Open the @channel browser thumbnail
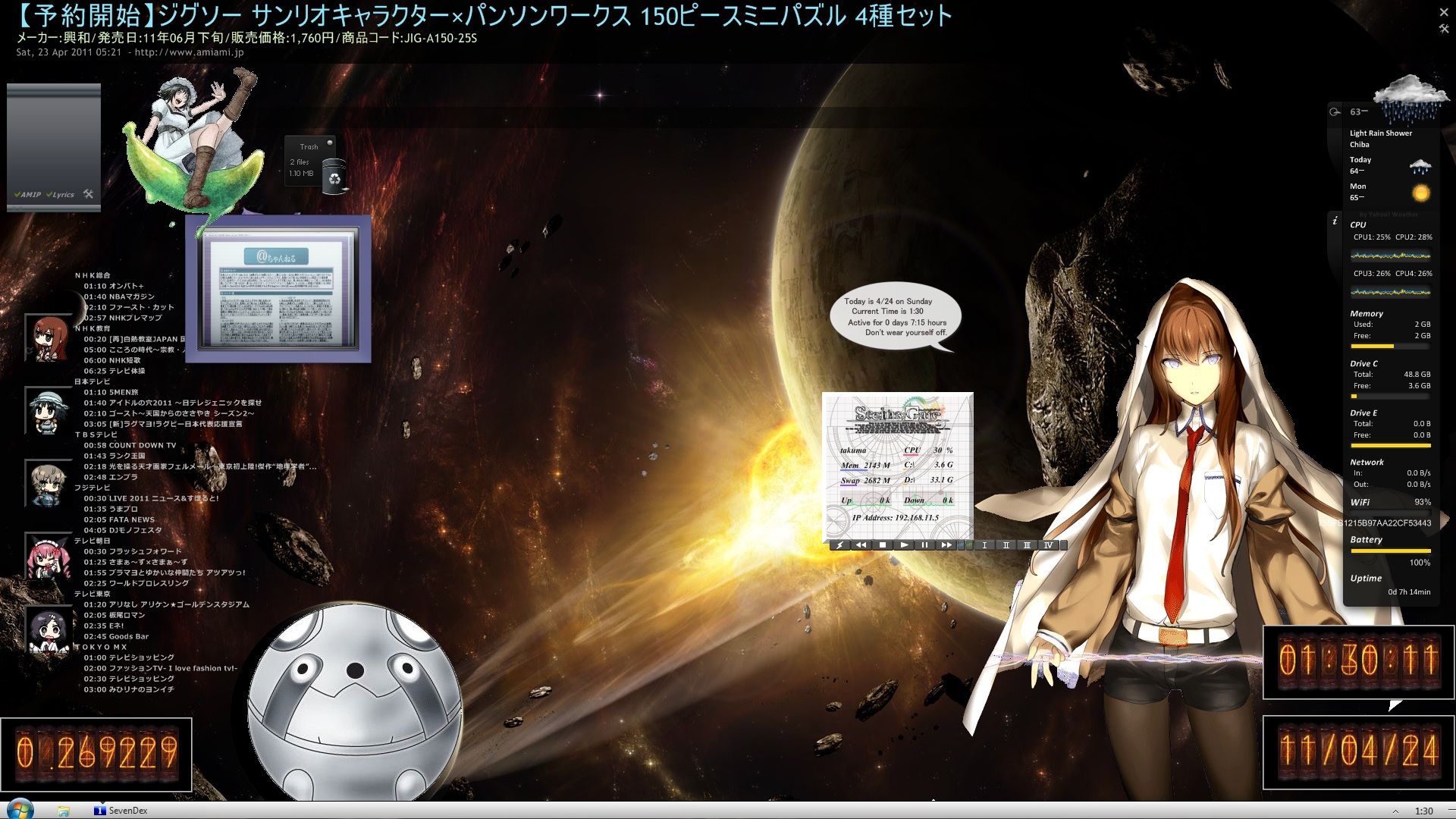Screen dimensions: 1456x819 point(278,290)
